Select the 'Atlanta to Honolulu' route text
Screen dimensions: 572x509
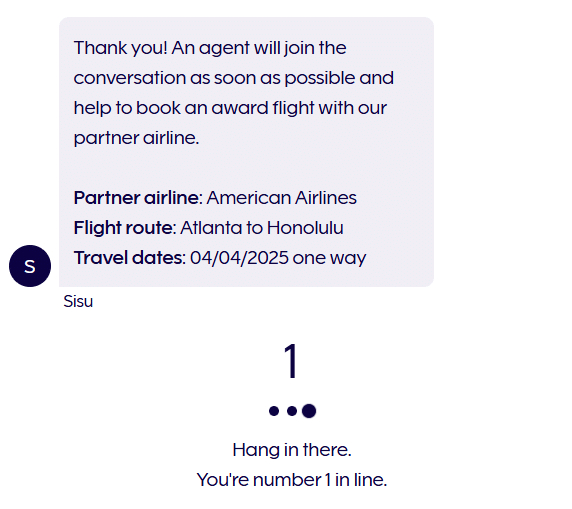262,228
